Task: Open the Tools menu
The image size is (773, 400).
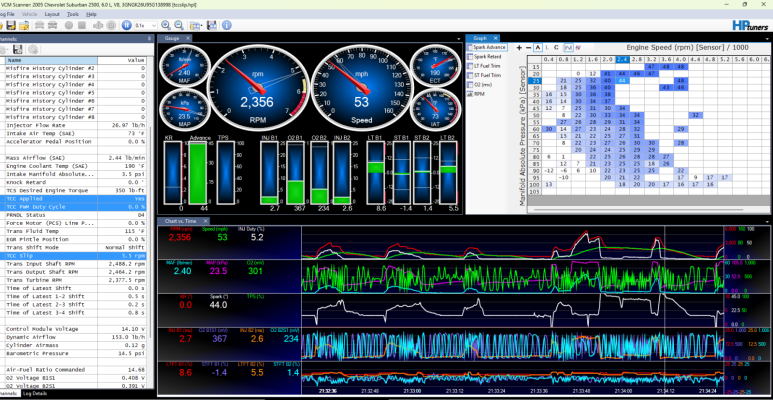Action: click(73, 14)
